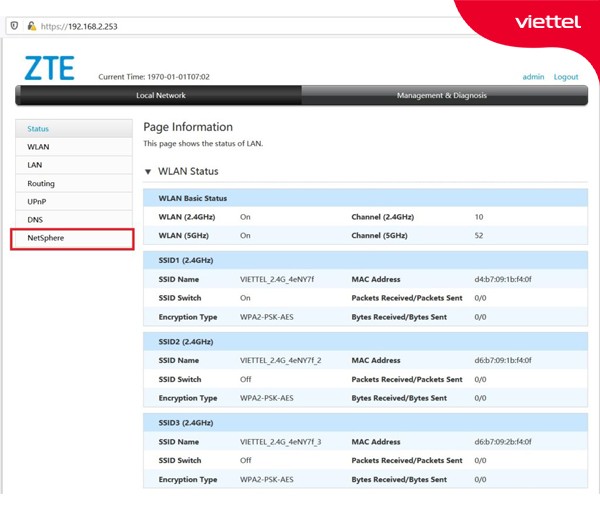
Task: Open the Local Network tab
Action: pyautogui.click(x=161, y=95)
